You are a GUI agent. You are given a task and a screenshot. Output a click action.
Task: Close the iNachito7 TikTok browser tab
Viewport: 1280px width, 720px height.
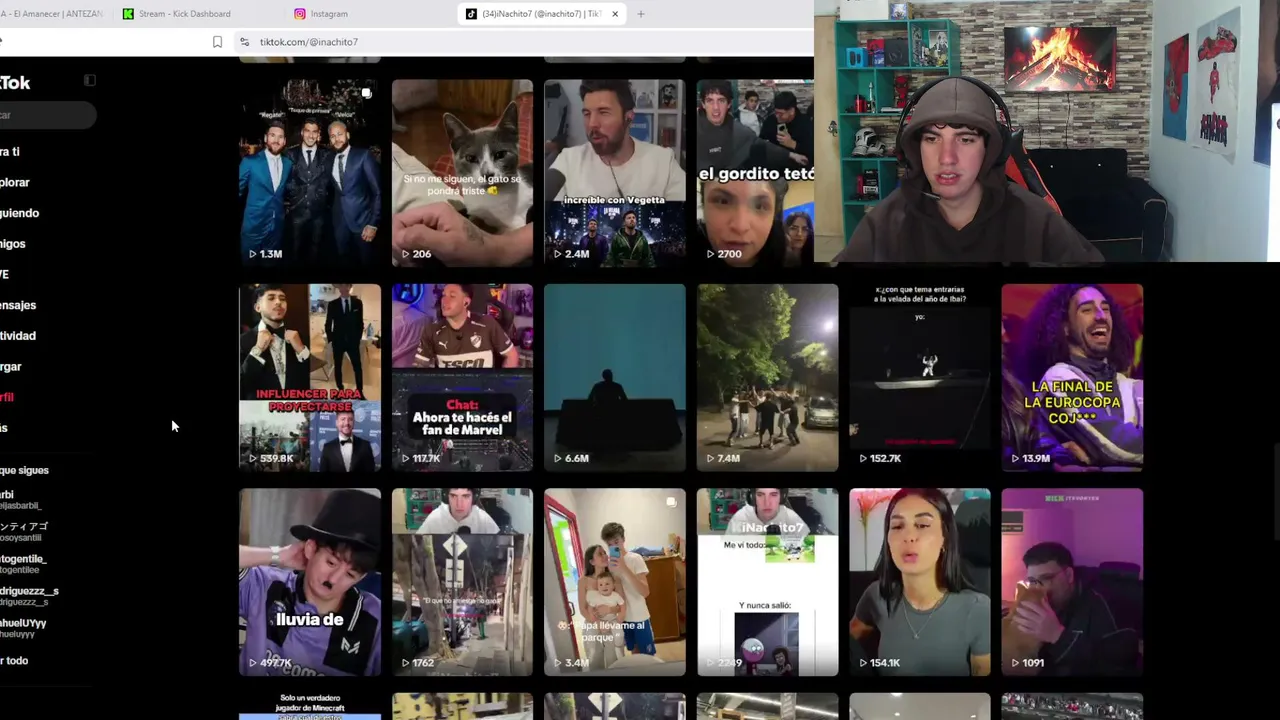click(615, 14)
